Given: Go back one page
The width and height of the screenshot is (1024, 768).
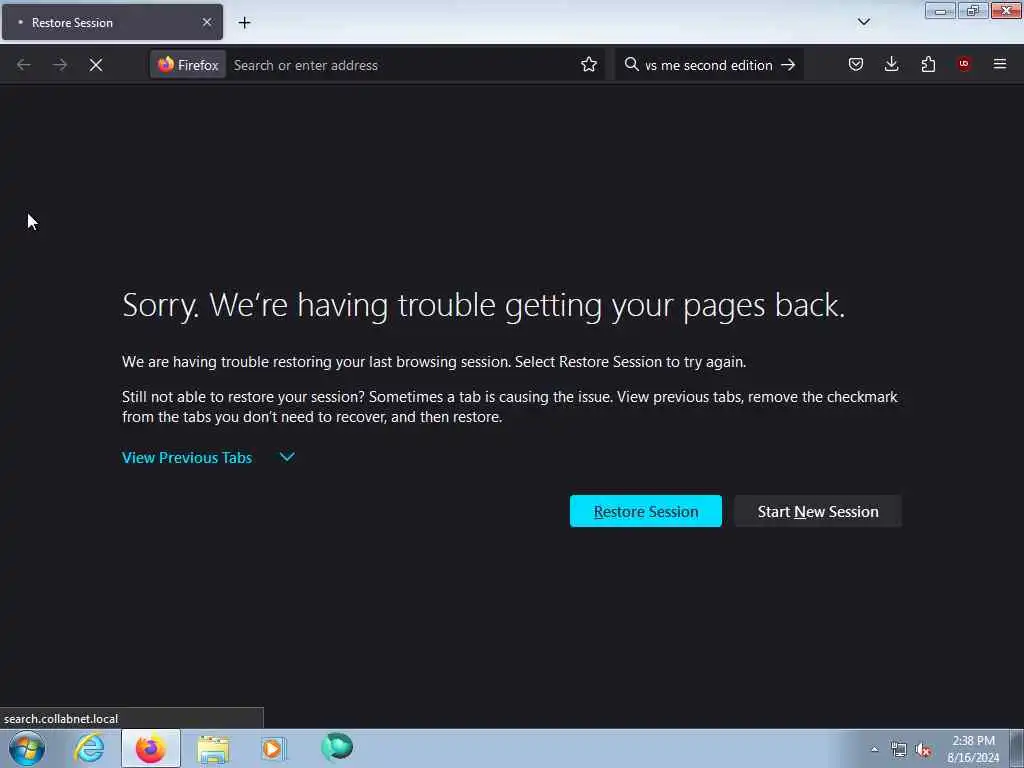Looking at the screenshot, I should click(24, 65).
